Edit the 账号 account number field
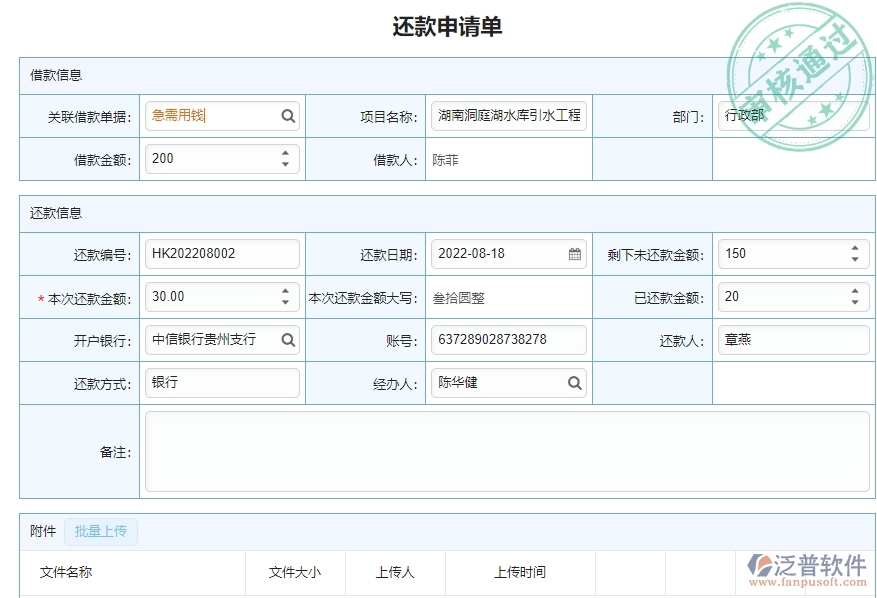 pyautogui.click(x=508, y=340)
